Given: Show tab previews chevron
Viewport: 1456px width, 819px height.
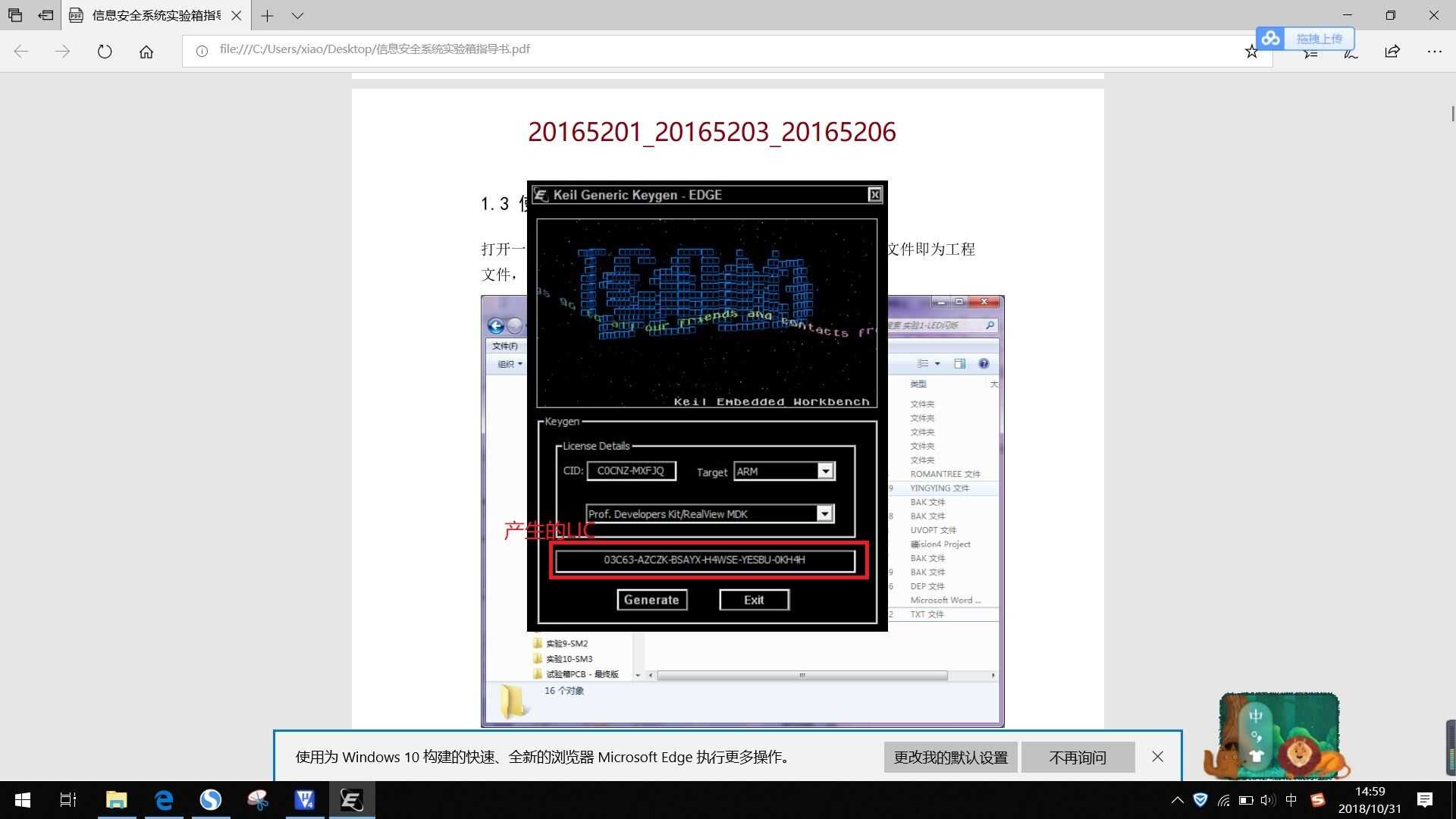Looking at the screenshot, I should [297, 15].
